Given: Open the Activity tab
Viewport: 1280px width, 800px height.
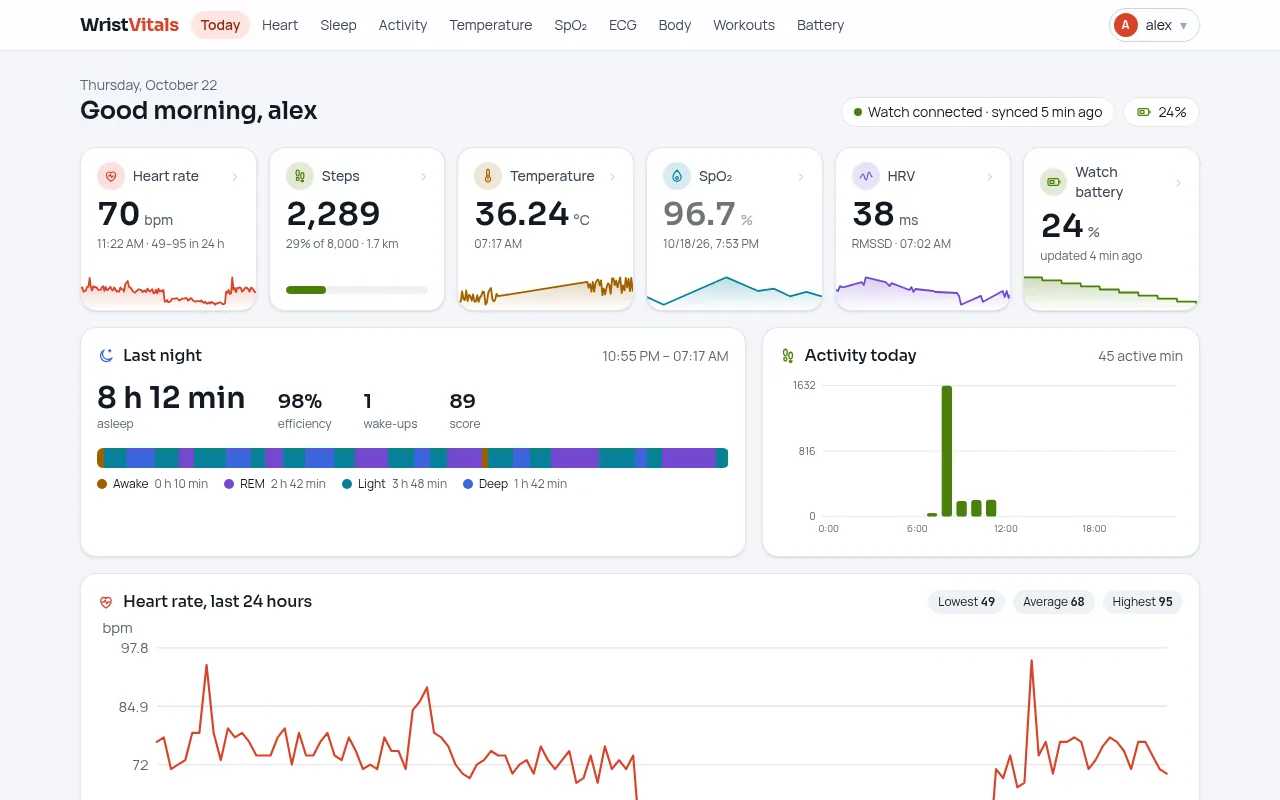Looking at the screenshot, I should [x=403, y=25].
